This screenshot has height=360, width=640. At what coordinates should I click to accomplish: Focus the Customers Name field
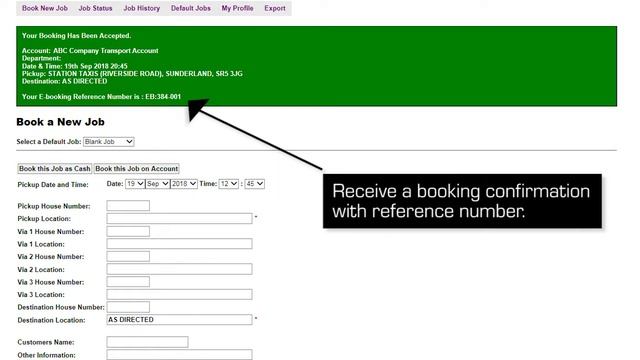tap(147, 342)
